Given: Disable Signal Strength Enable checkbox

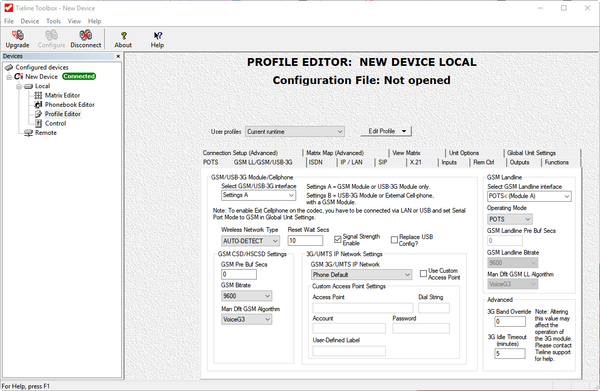Looking at the screenshot, I should click(338, 239).
